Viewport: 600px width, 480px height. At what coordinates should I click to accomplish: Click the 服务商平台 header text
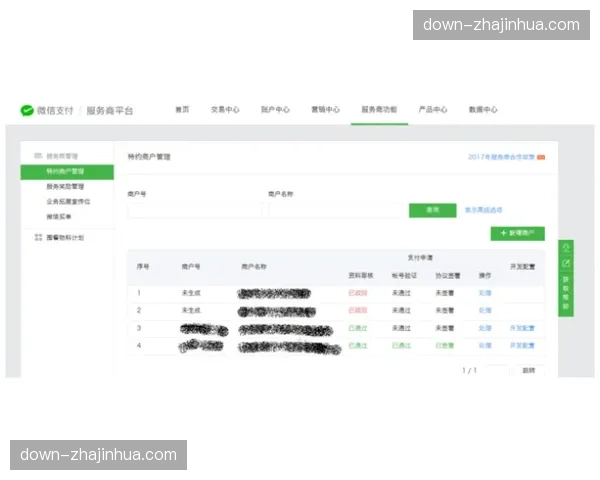tap(109, 111)
